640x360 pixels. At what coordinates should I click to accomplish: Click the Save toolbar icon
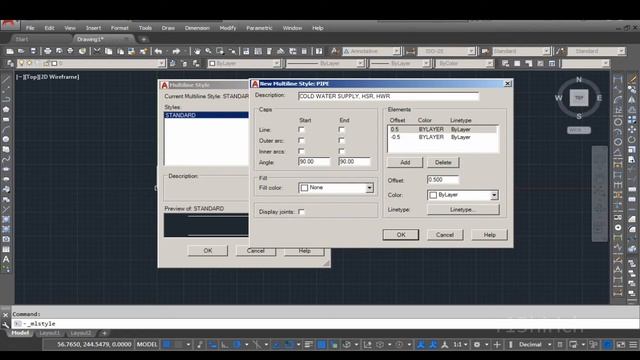[x=33, y=51]
